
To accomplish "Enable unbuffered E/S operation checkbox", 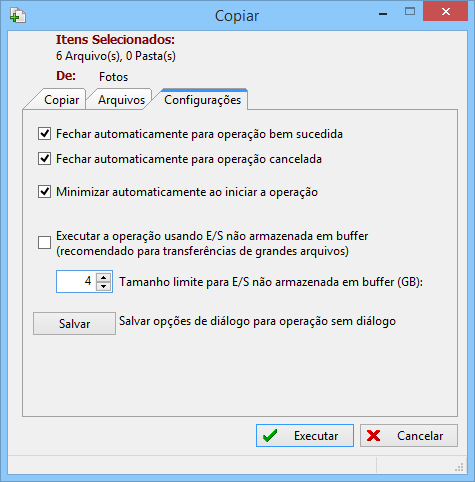I will tap(44, 243).
